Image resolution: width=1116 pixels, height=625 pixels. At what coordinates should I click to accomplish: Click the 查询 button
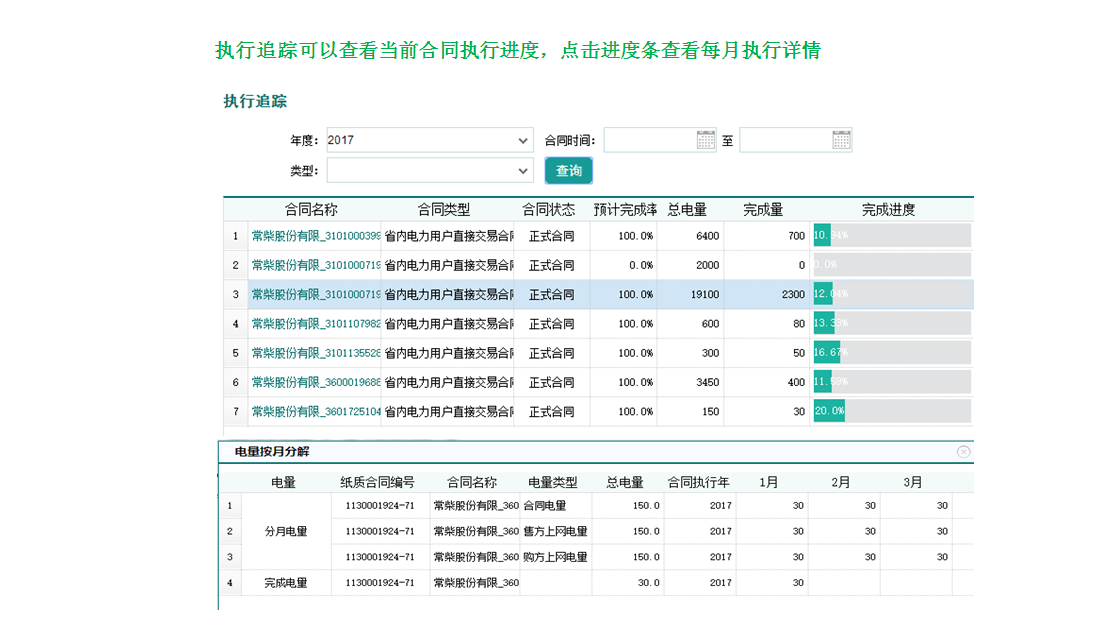point(569,171)
